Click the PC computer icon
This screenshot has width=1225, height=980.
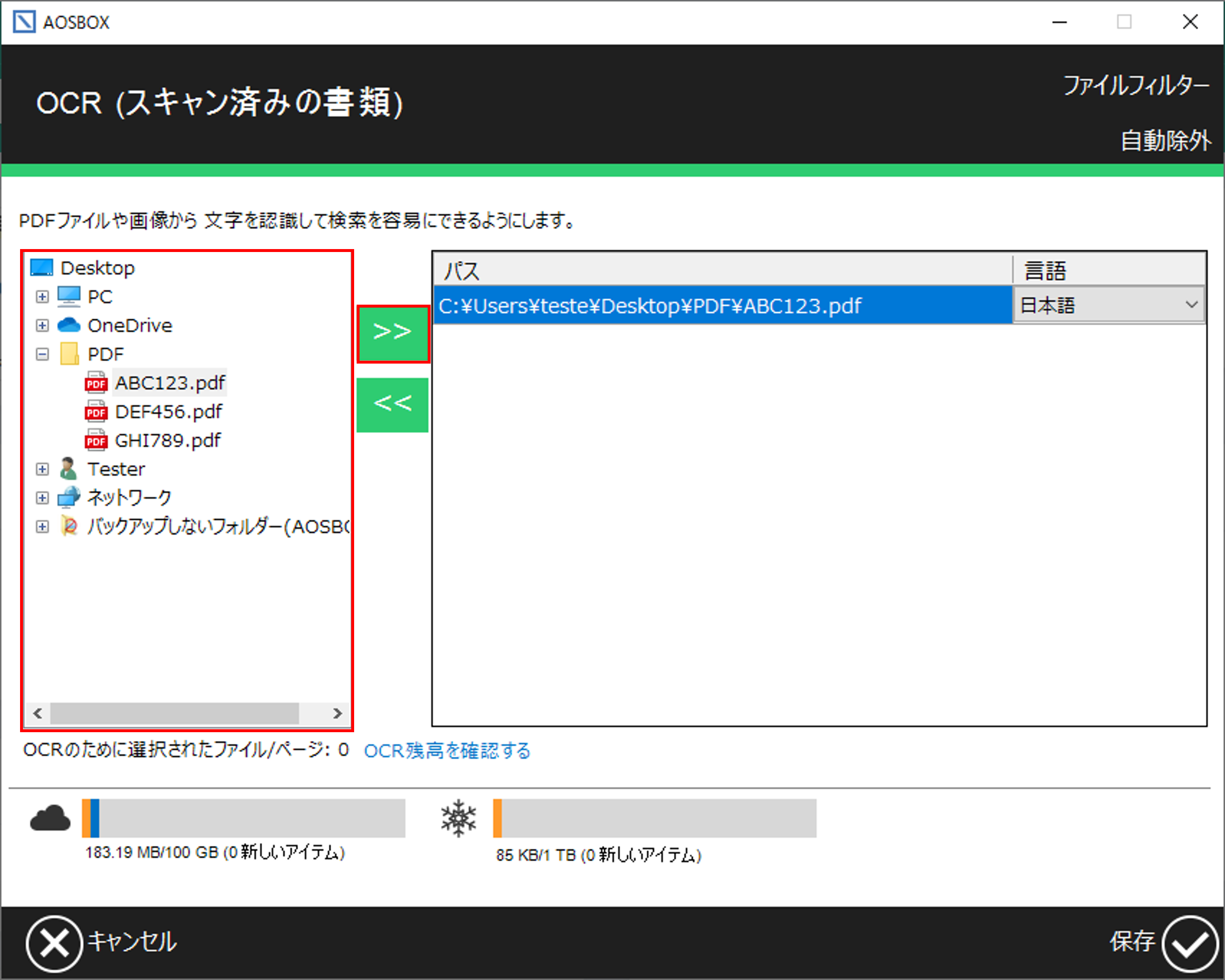(69, 296)
